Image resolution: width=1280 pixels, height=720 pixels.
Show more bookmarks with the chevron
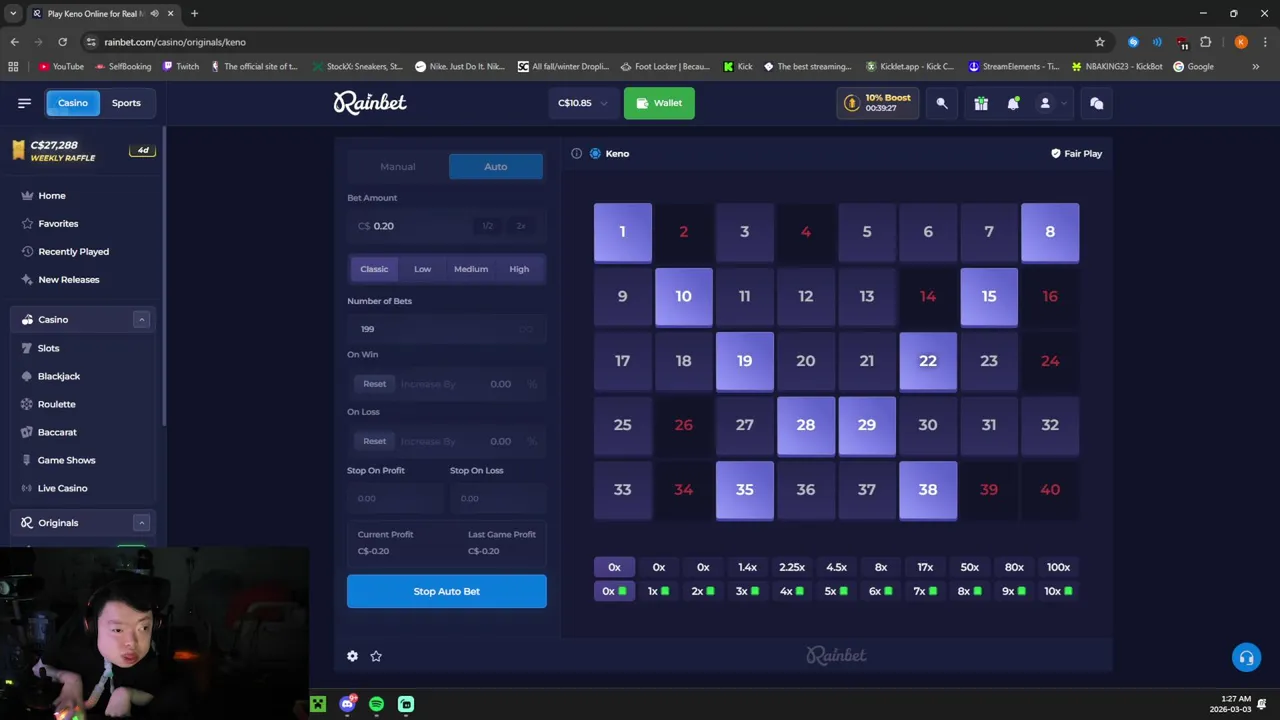1256,67
